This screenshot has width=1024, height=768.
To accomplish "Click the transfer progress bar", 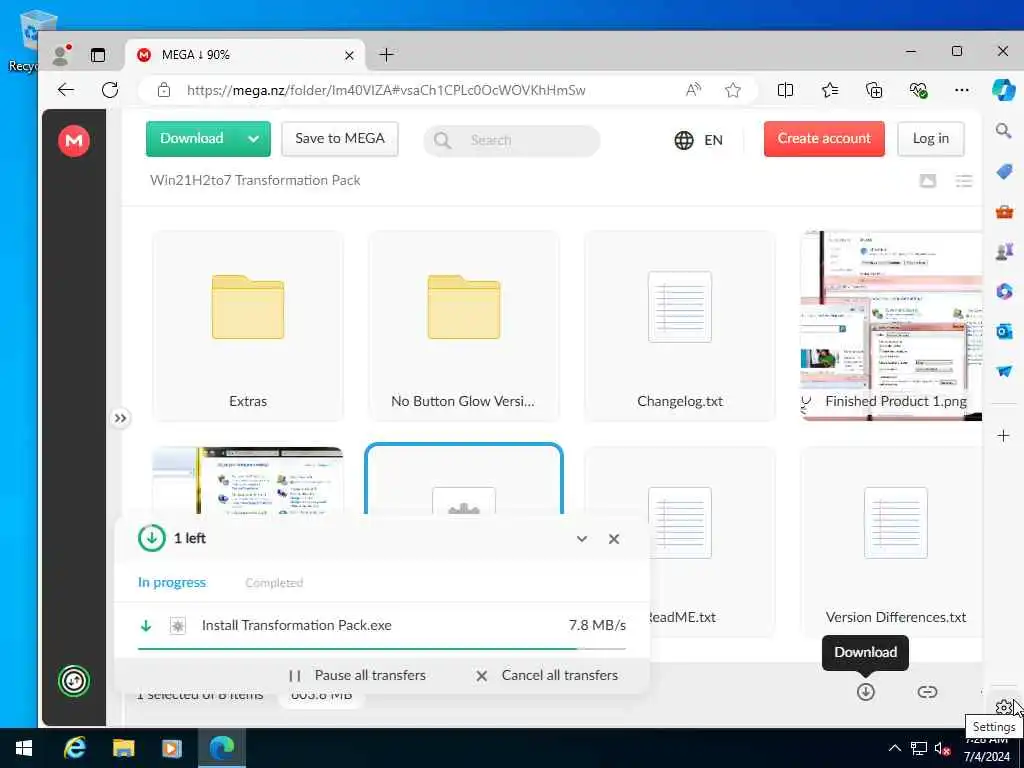I will [x=382, y=649].
